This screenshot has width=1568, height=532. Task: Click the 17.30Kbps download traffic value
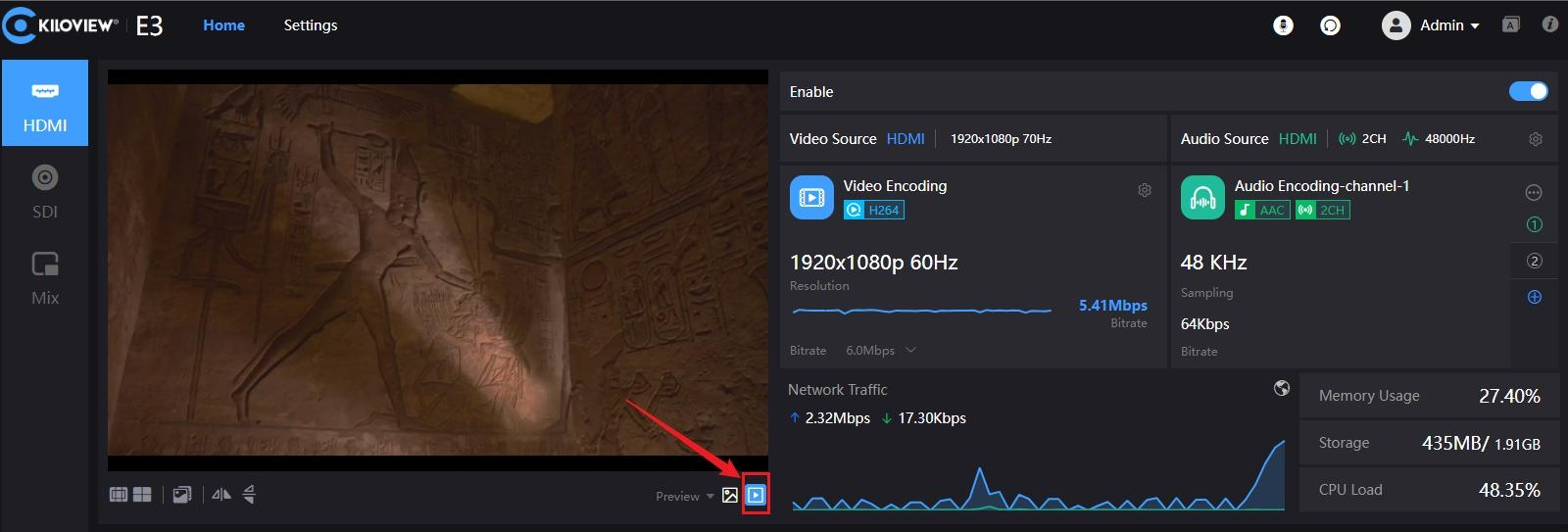pos(932,418)
